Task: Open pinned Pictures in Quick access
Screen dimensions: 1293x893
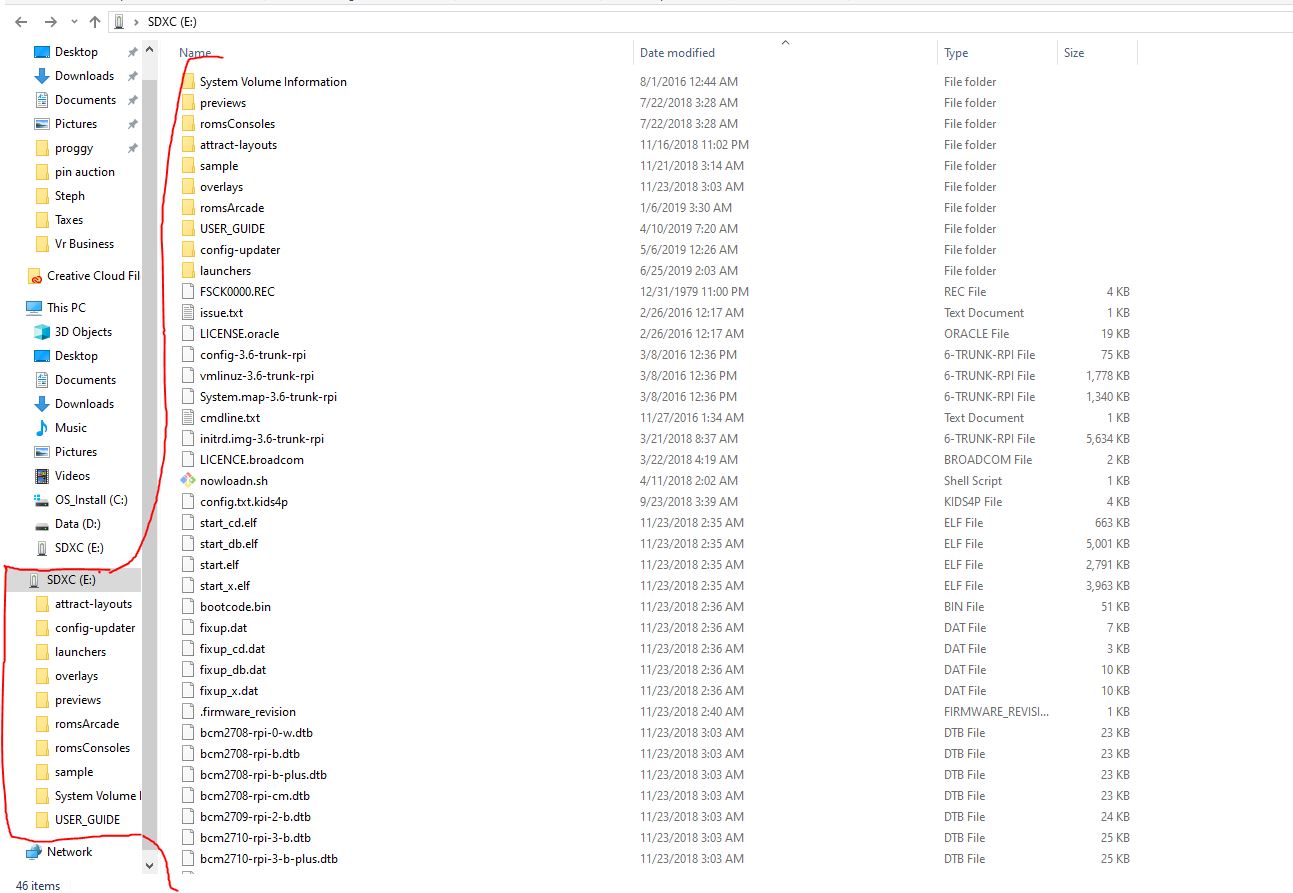Action: (x=76, y=124)
